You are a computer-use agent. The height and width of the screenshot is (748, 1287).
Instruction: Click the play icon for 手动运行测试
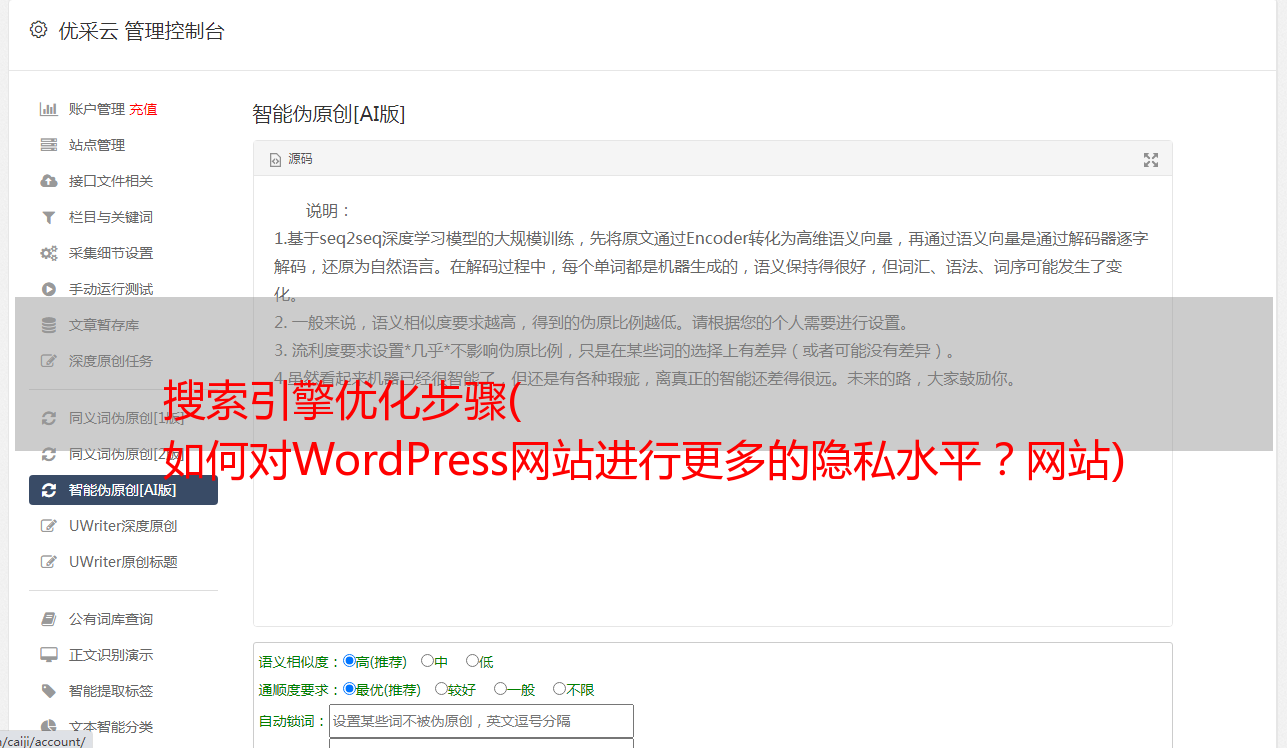pos(48,289)
